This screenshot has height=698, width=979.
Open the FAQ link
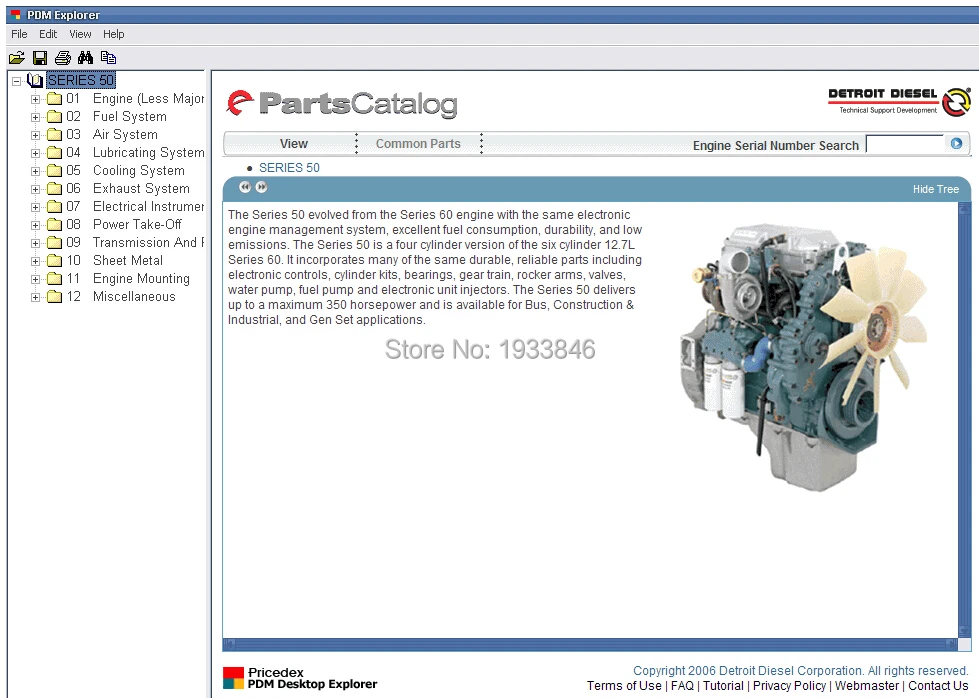[x=682, y=686]
